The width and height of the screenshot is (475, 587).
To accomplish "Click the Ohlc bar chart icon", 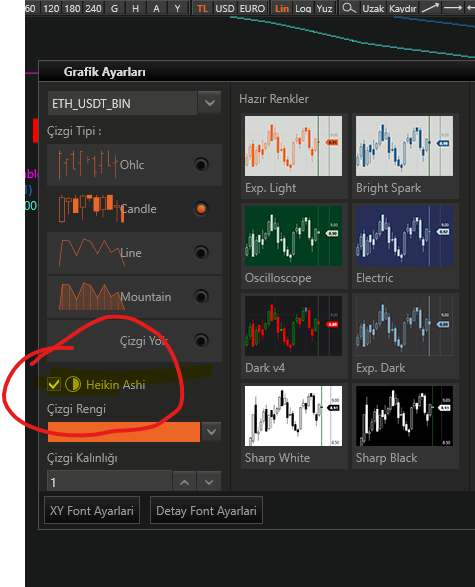I will point(88,164).
